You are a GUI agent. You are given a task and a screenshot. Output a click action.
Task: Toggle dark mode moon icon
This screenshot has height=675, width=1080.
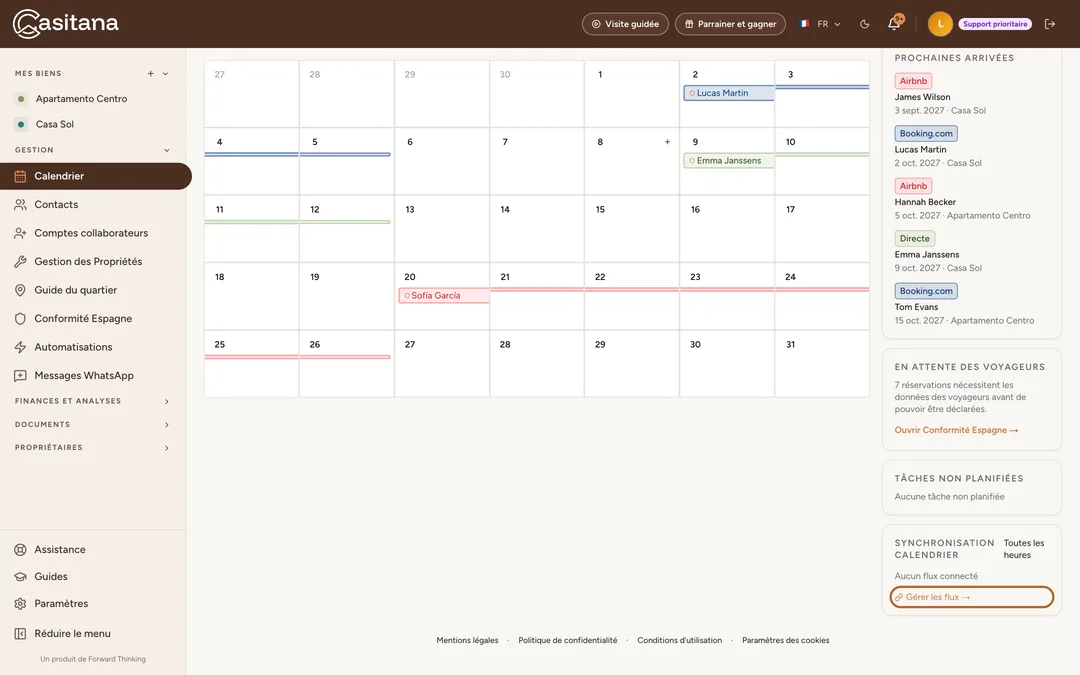tap(864, 24)
